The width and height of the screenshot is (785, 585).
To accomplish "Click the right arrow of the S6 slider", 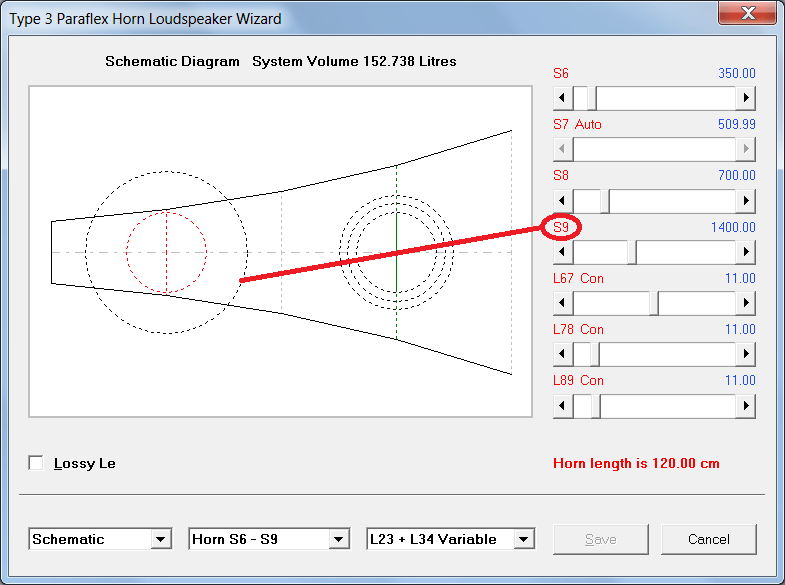I will click(x=745, y=98).
